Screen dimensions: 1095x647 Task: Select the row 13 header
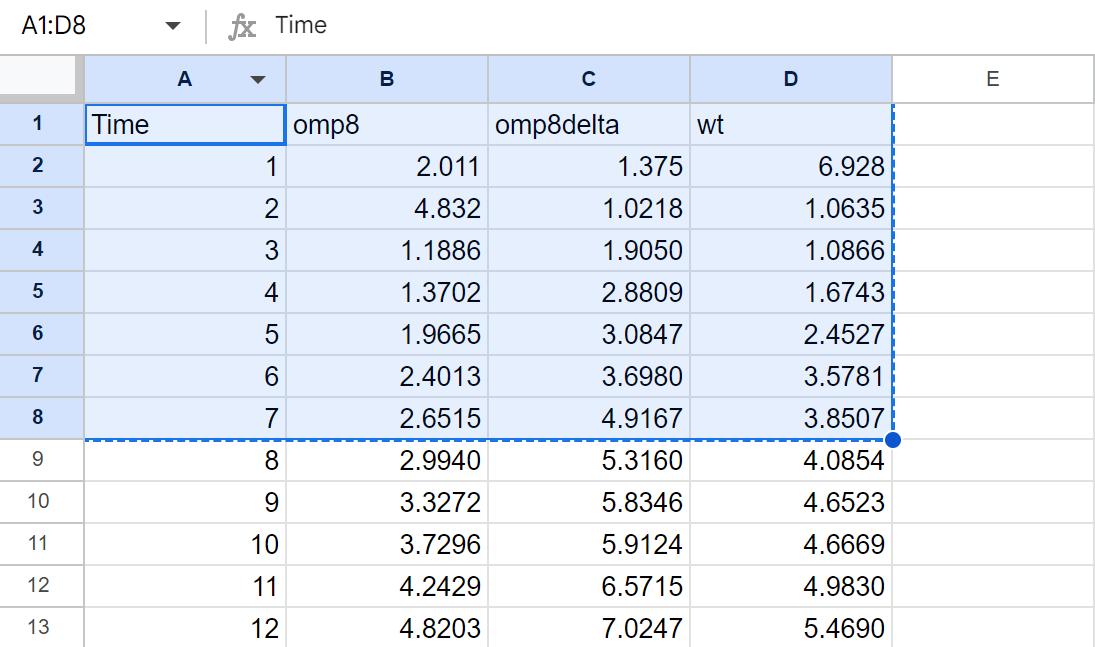[x=38, y=628]
